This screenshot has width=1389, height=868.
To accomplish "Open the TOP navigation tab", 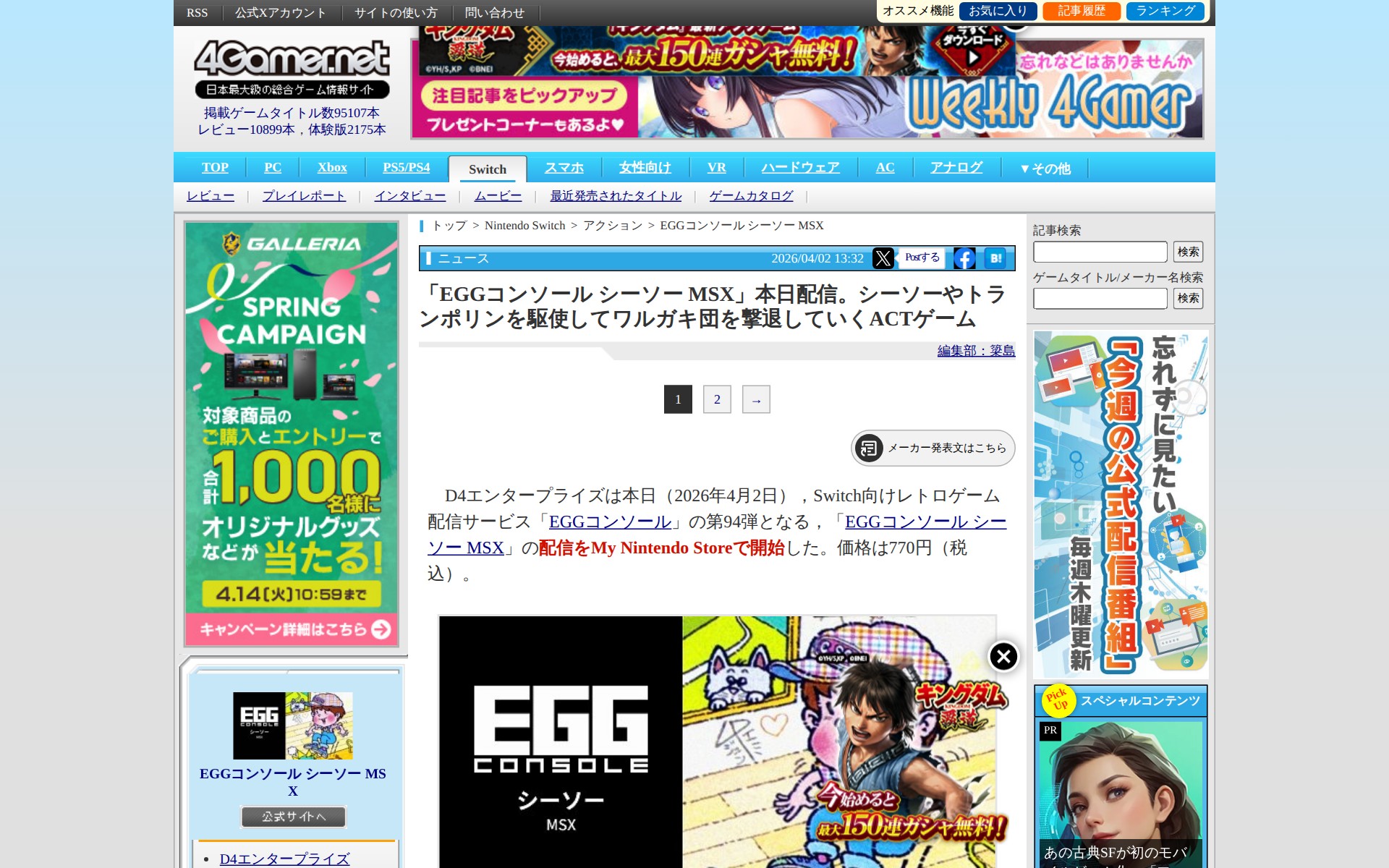I will (x=215, y=168).
